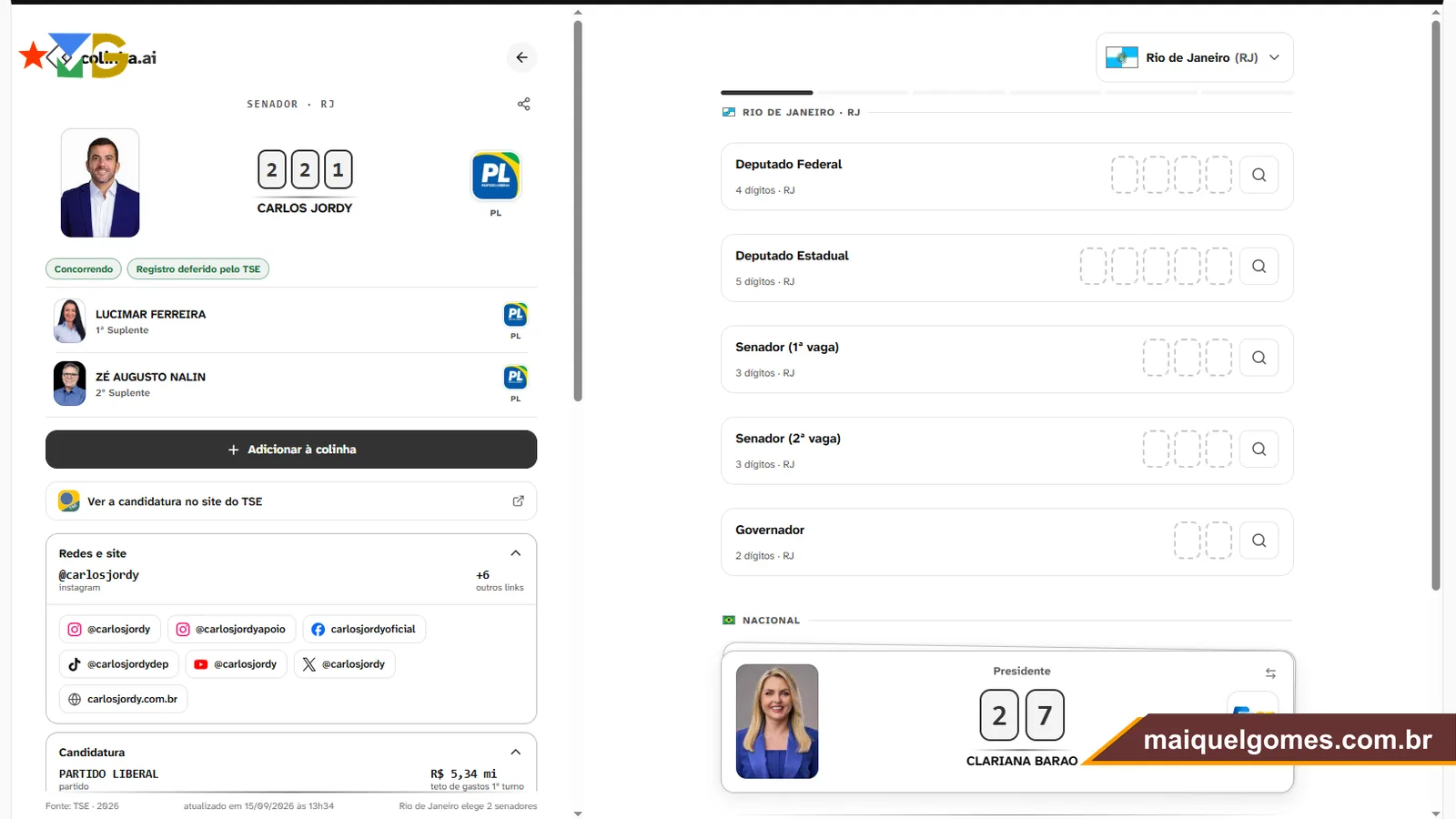Click the PL party logo beside Carlos Jordy
Viewport: 1456px width, 819px height.
tap(495, 176)
